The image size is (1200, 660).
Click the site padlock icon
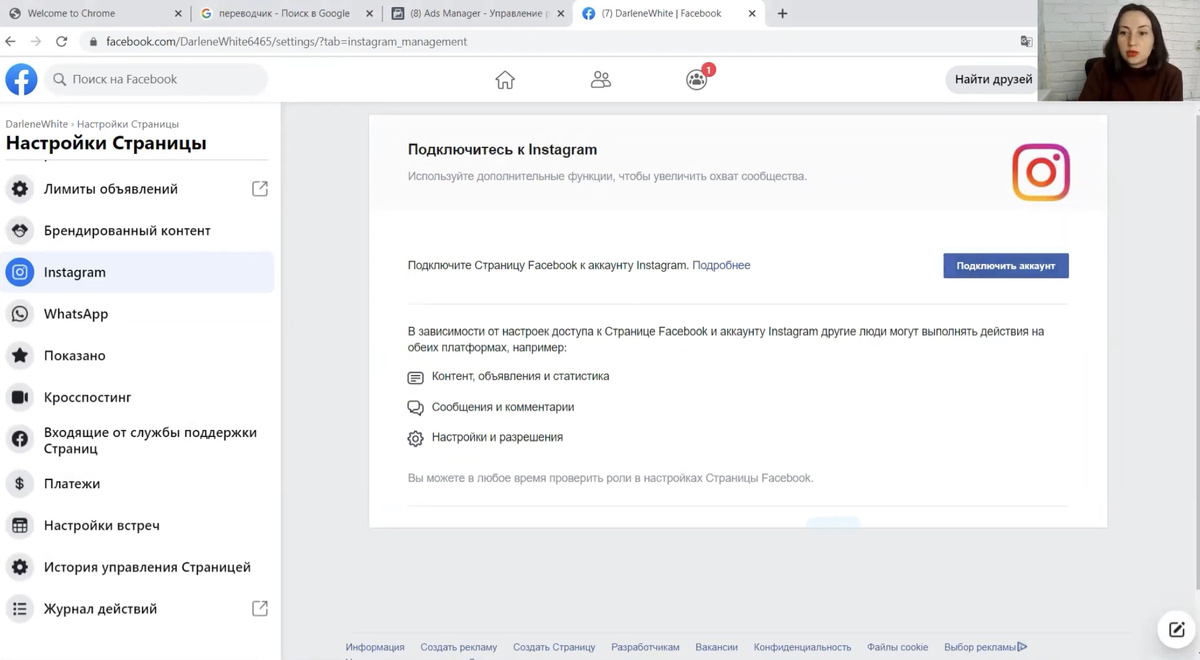tap(94, 42)
